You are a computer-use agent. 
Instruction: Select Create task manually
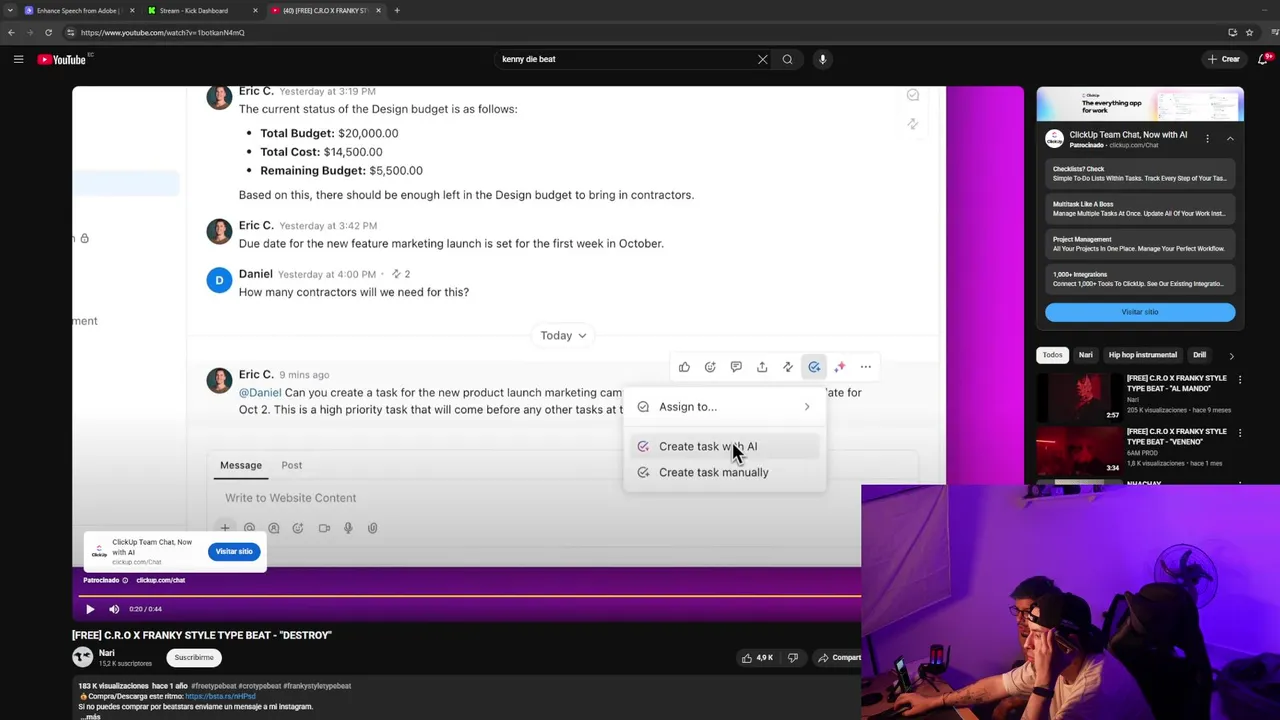[725, 472]
